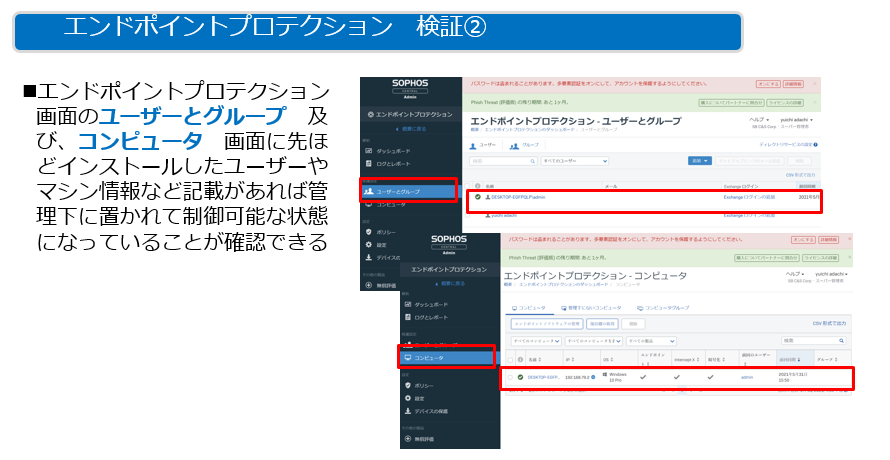The width and height of the screenshot is (890, 460).
Task: Switch to コンピュータグループ tab
Action: pyautogui.click(x=663, y=308)
